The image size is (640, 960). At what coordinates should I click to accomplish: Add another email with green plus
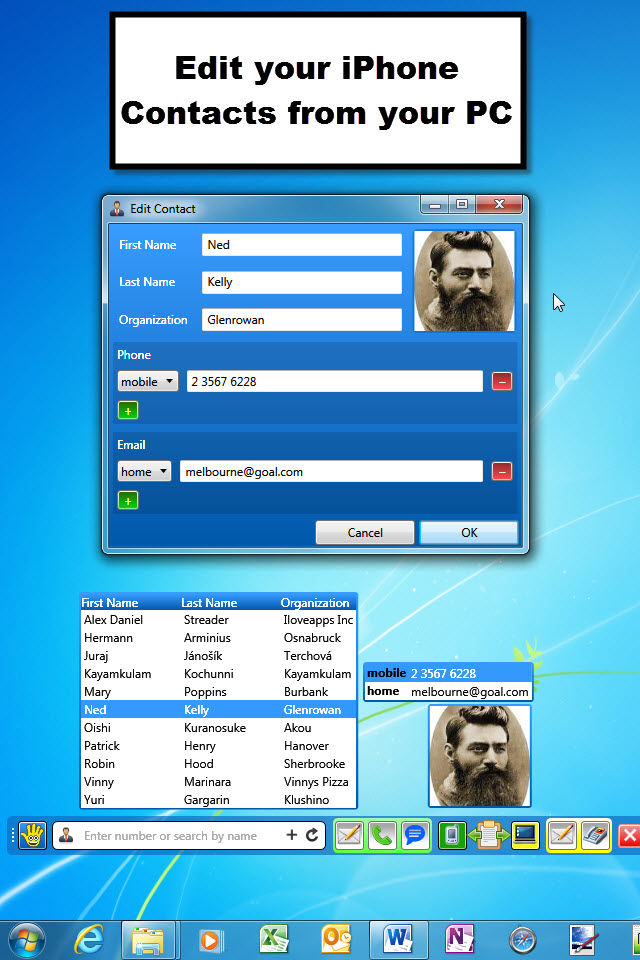[128, 501]
